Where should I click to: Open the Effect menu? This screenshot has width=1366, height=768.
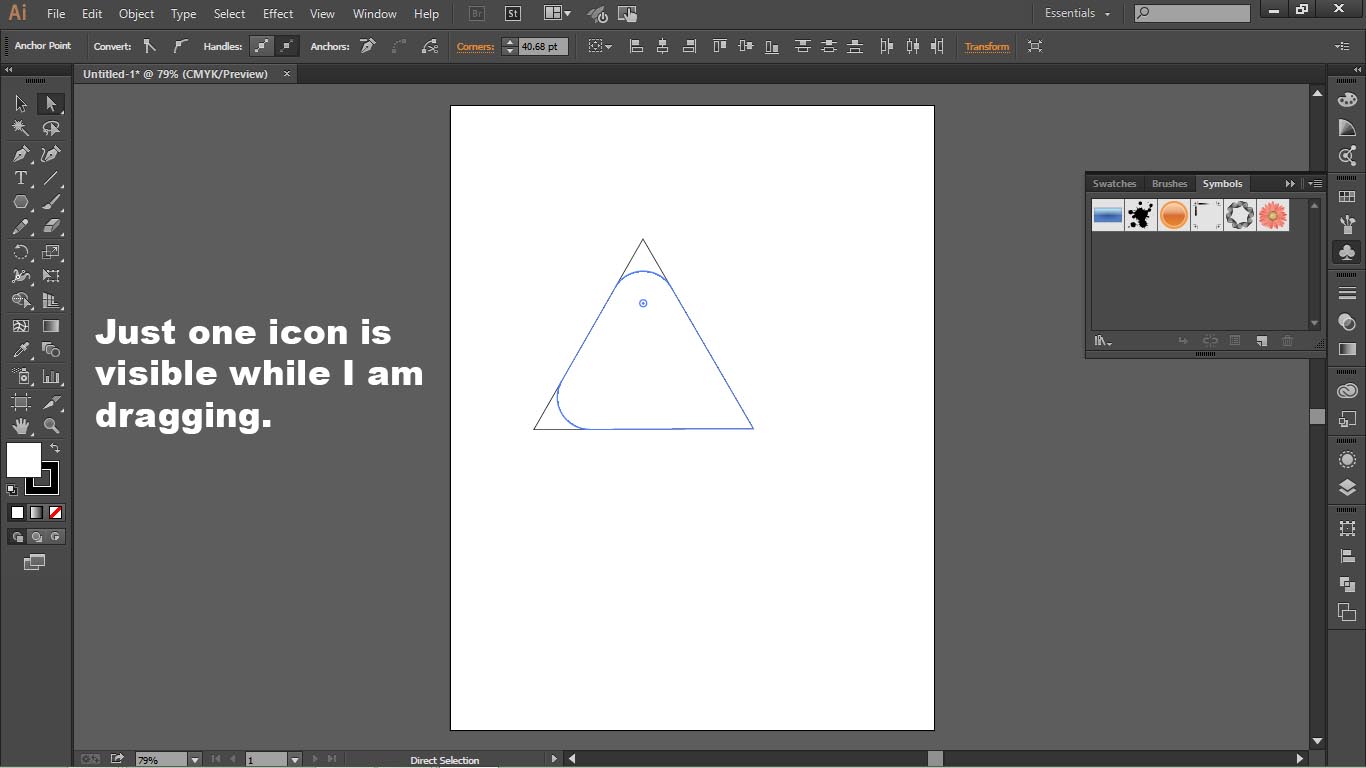click(x=278, y=14)
